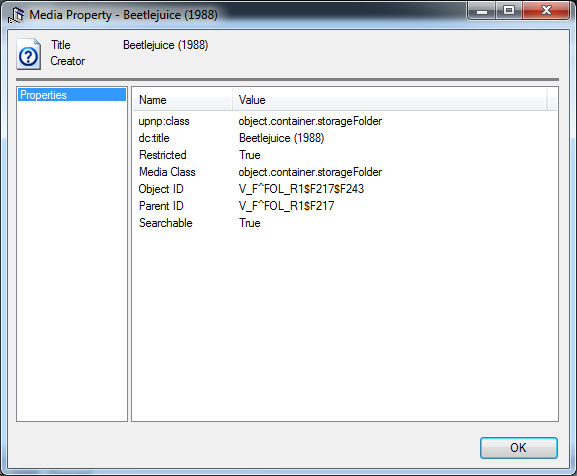577x476 pixels.
Task: Select the Parent ID property name
Action: pyautogui.click(x=161, y=206)
